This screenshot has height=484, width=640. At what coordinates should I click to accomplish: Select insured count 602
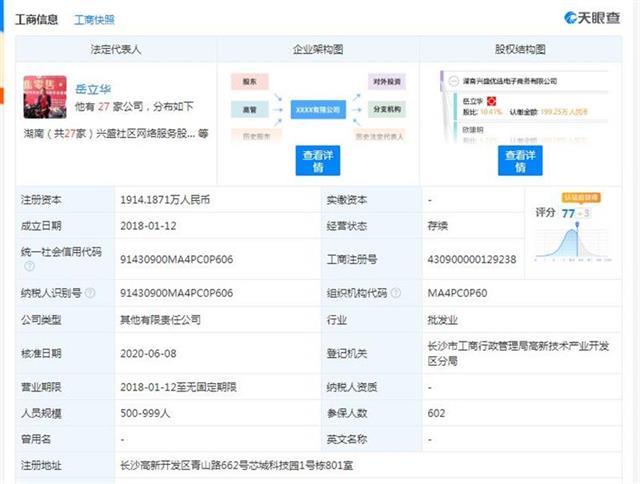(436, 413)
